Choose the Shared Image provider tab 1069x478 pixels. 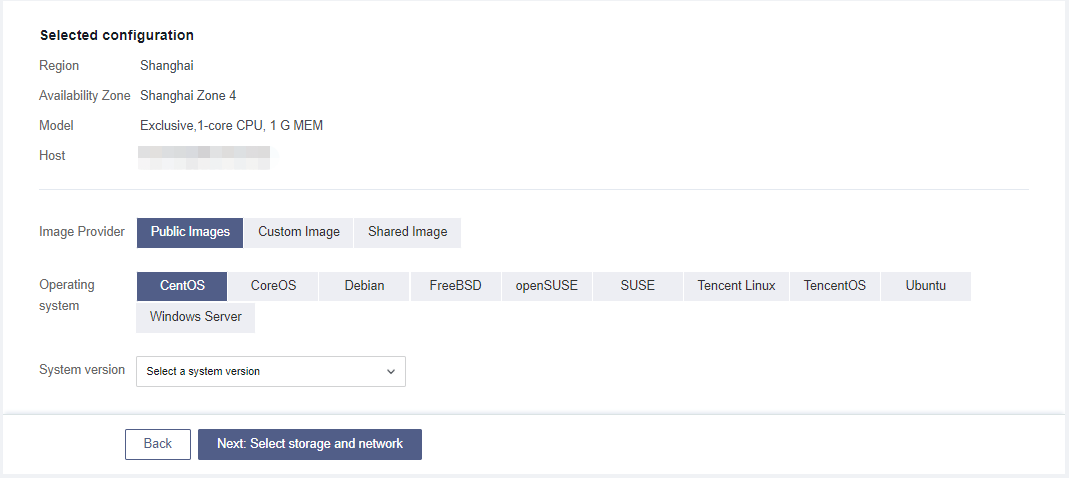(x=407, y=232)
